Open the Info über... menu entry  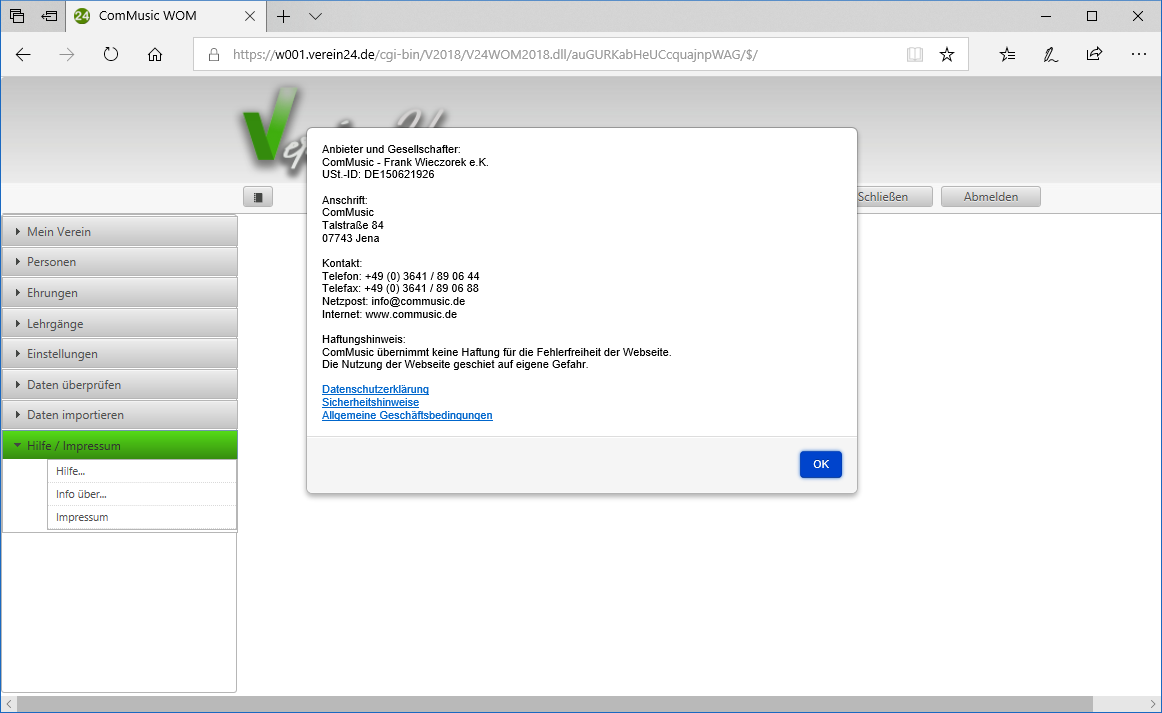pos(142,494)
